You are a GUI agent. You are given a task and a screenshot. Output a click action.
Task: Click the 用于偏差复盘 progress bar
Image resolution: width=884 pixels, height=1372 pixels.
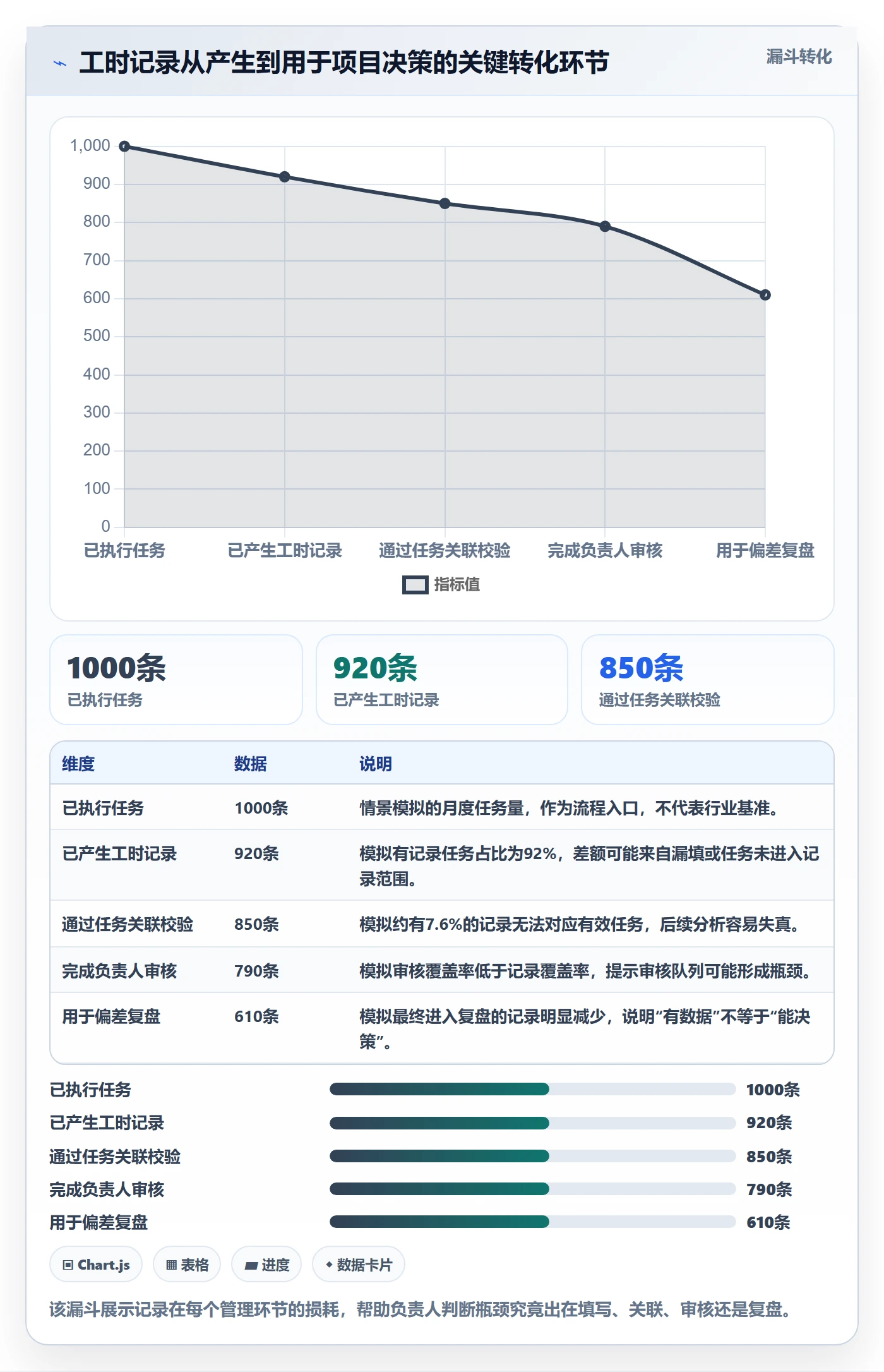pyautogui.click(x=532, y=1222)
